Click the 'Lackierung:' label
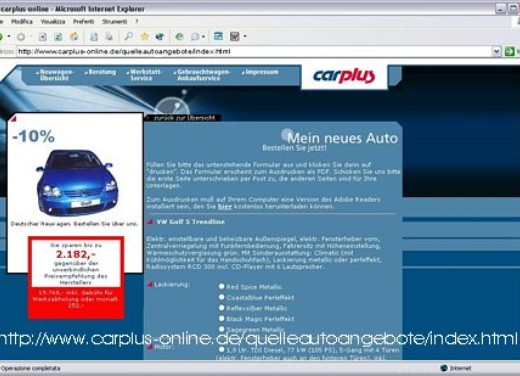Image resolution: width=520 pixels, height=376 pixels. pos(172,284)
